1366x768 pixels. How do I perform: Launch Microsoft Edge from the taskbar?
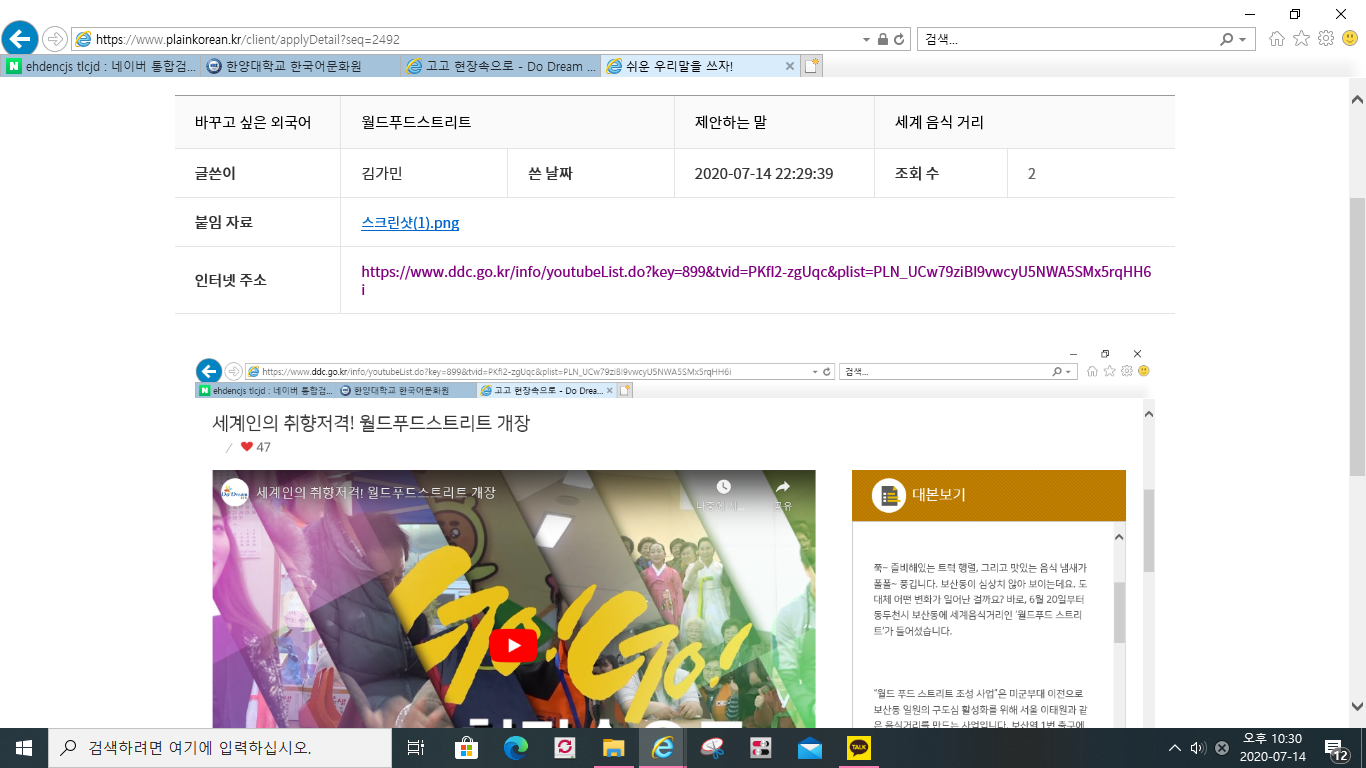coord(516,748)
